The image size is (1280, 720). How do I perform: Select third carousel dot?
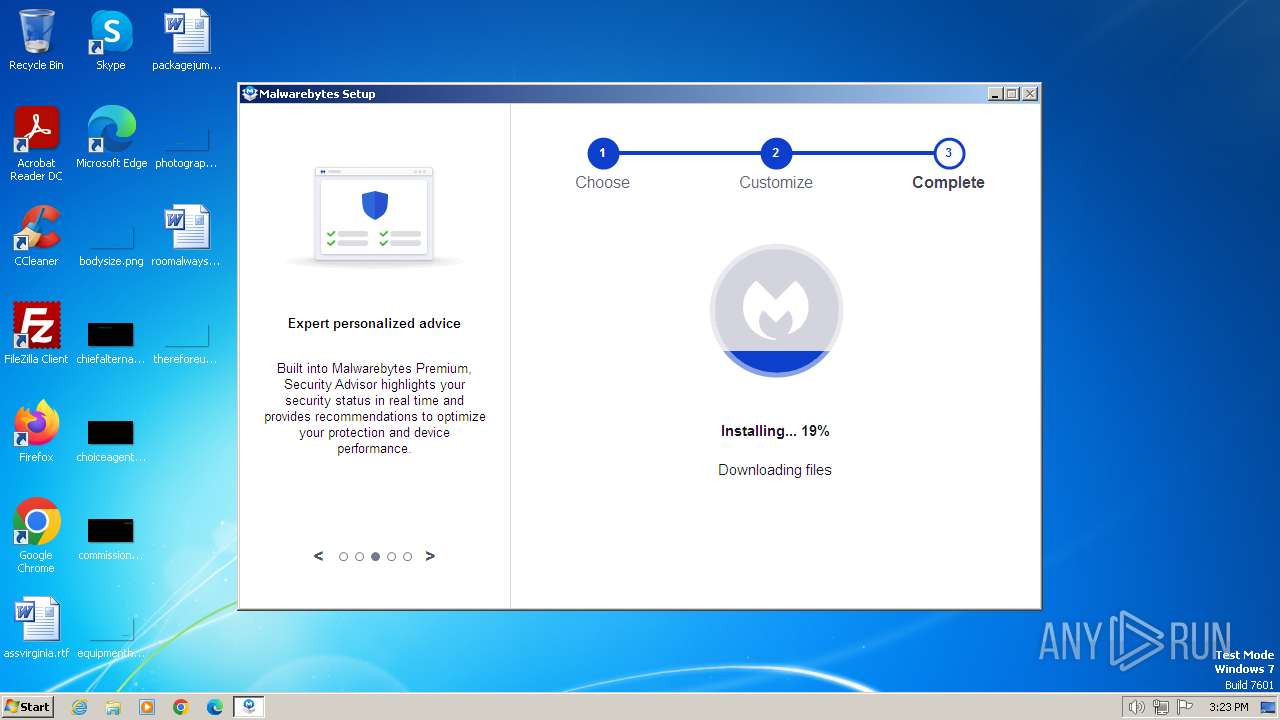[375, 557]
